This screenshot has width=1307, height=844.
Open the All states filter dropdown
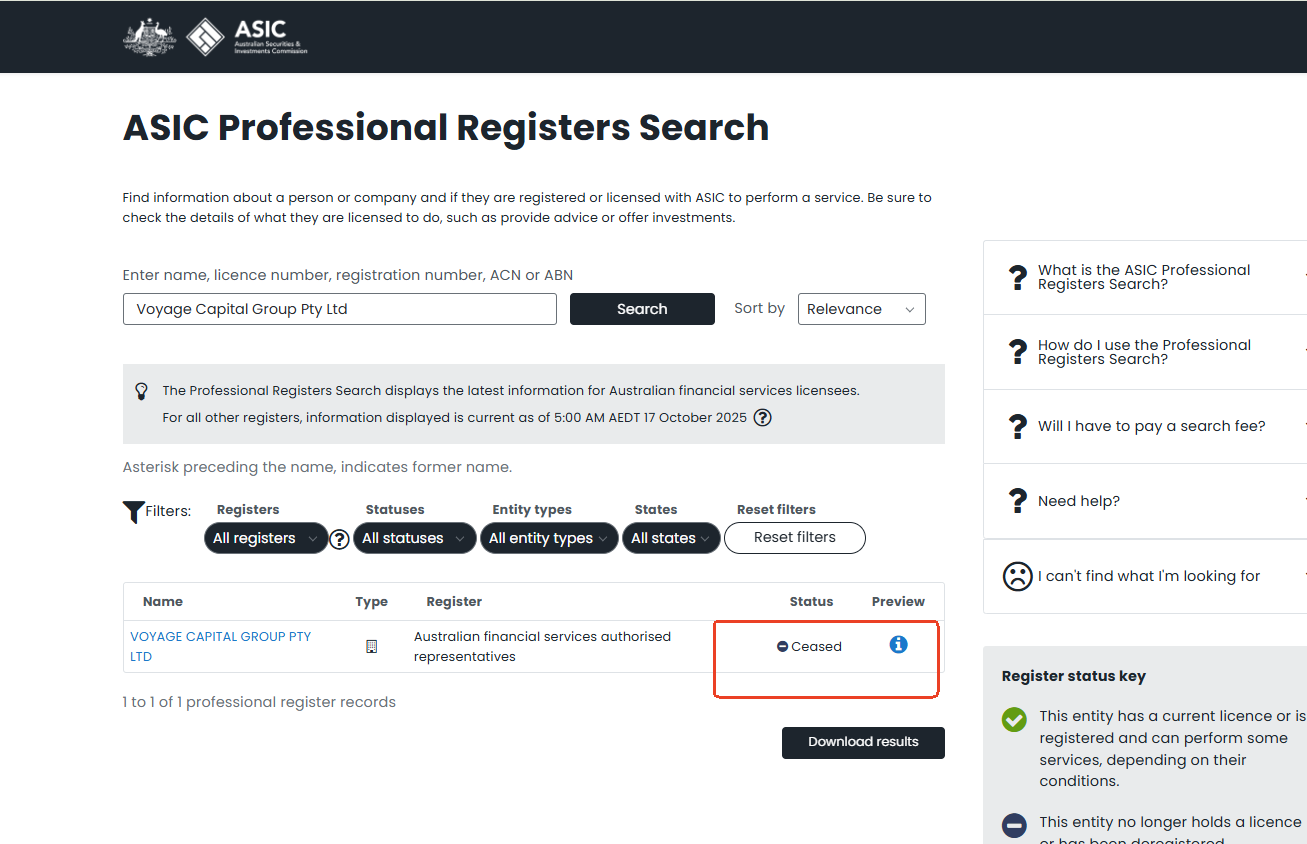point(670,538)
